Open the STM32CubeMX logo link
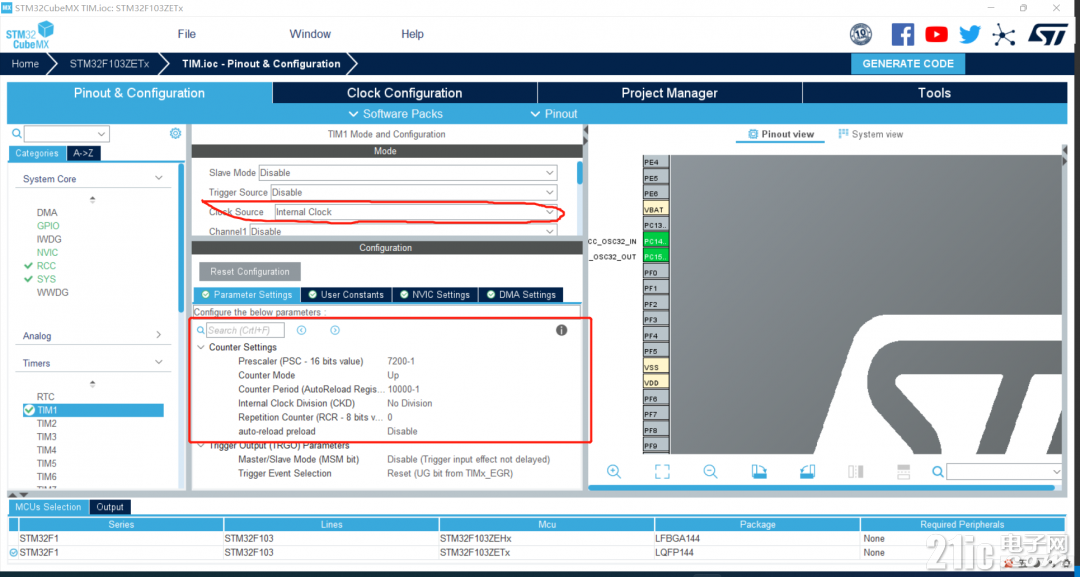 tap(30, 35)
